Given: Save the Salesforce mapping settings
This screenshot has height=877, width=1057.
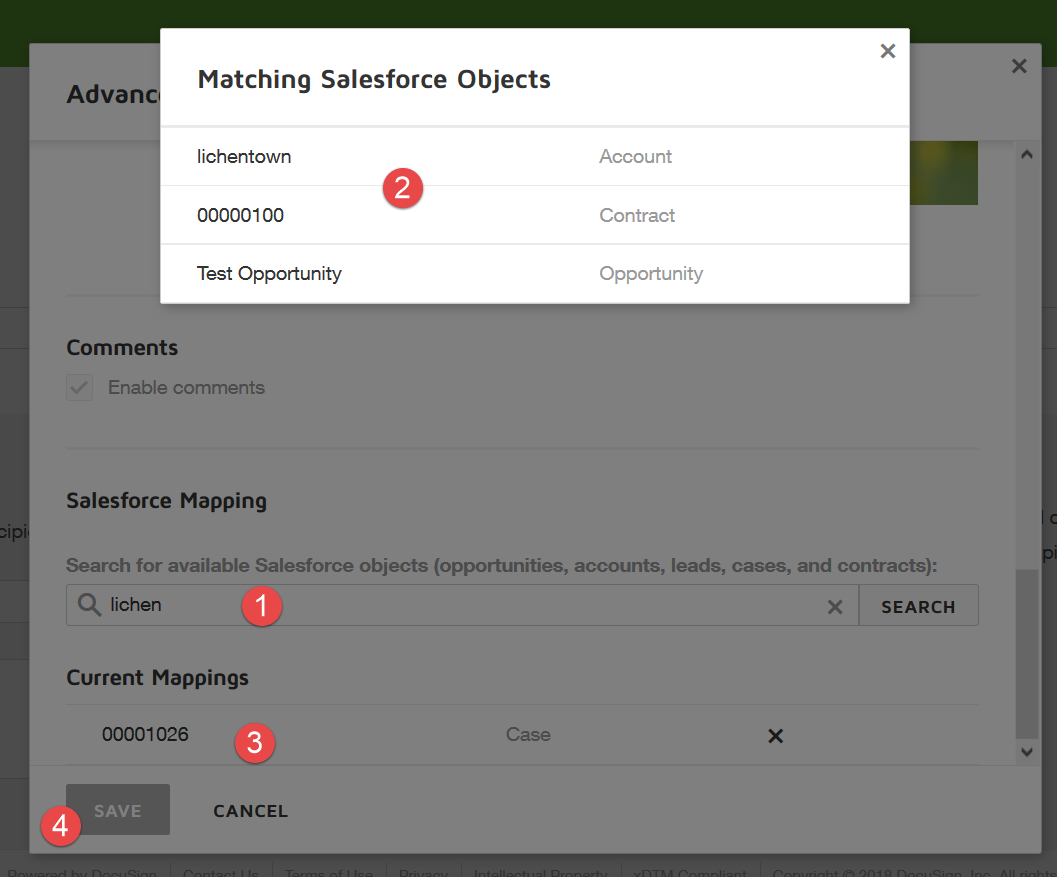Looking at the screenshot, I should coord(118,810).
